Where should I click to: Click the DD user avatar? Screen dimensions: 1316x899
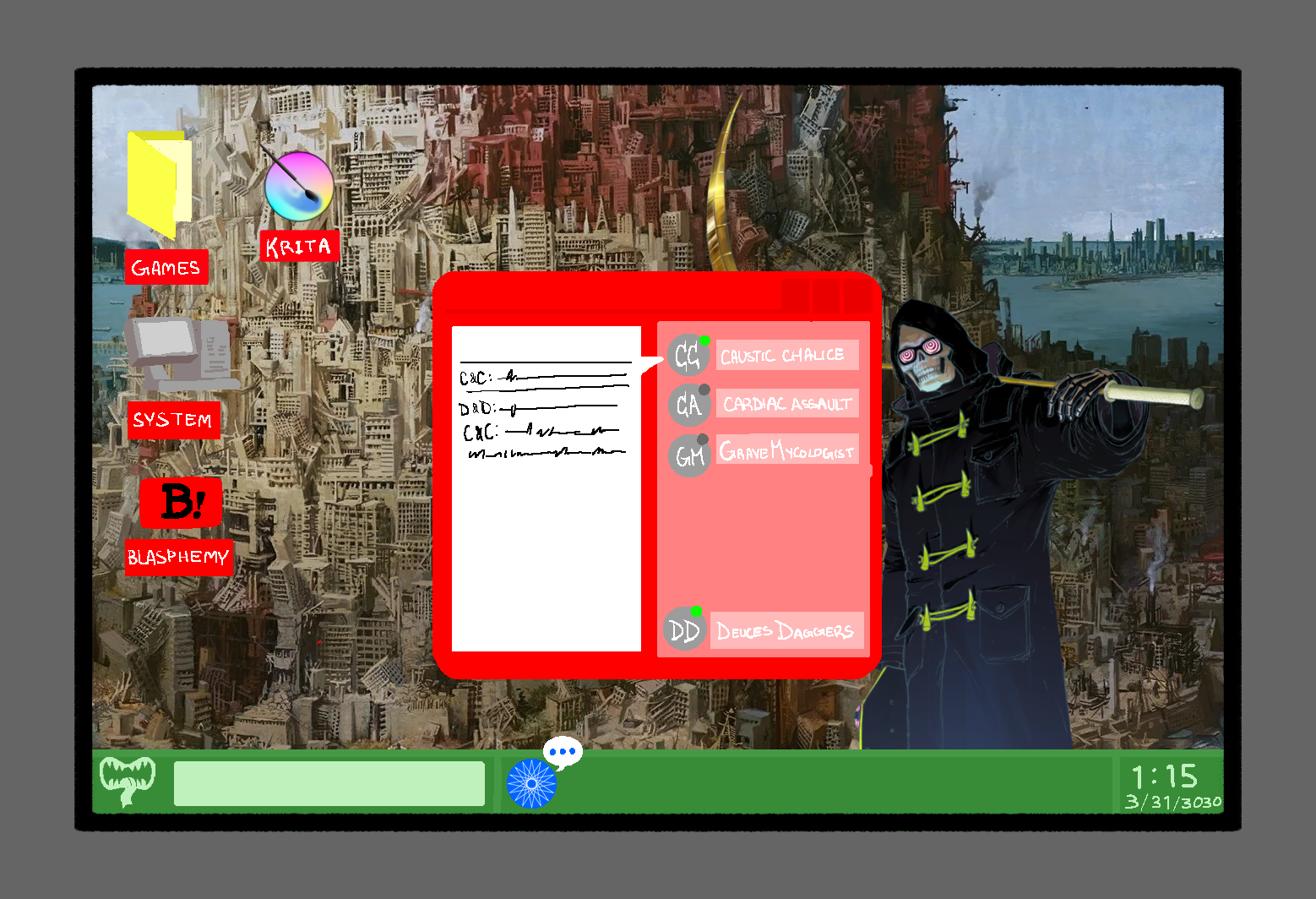(x=683, y=630)
